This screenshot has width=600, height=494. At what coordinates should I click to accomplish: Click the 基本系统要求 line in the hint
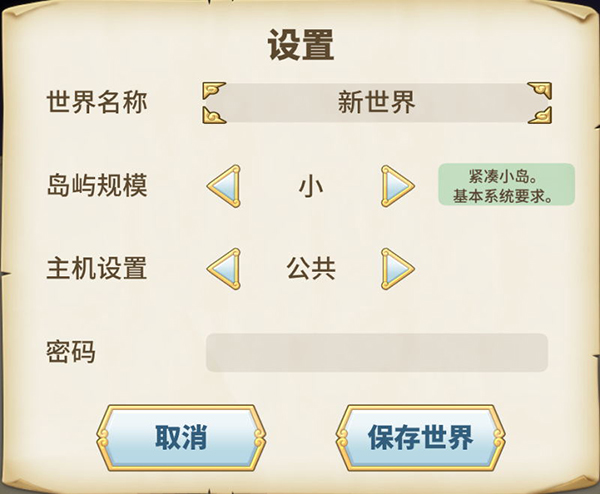click(x=507, y=194)
